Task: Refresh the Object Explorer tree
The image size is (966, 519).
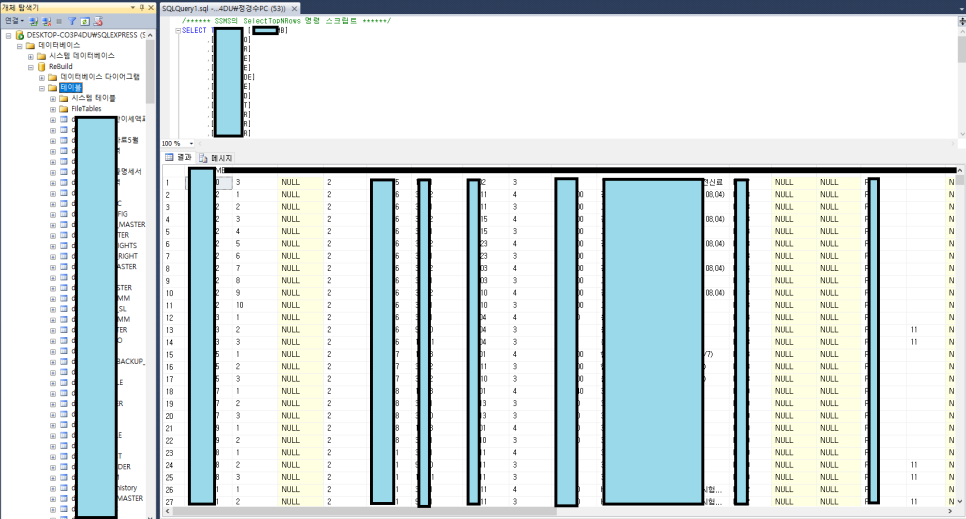Action: [x=85, y=21]
